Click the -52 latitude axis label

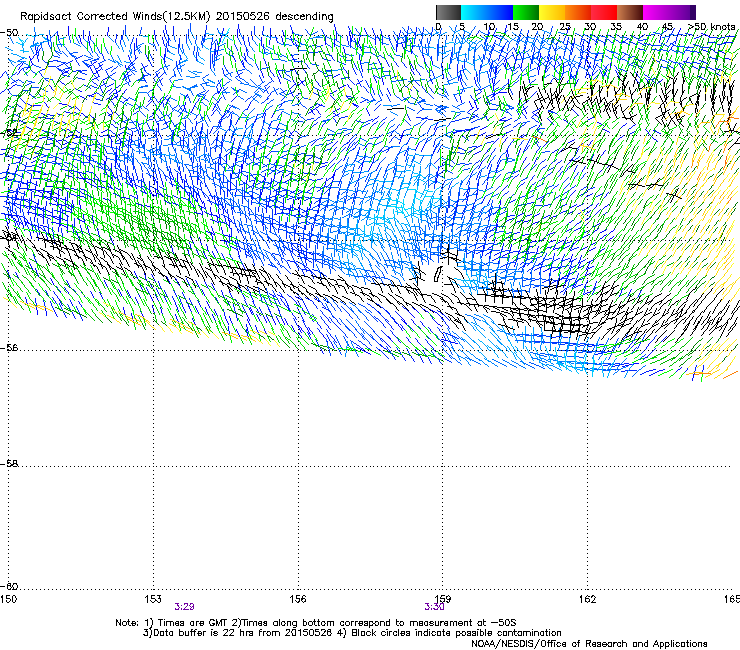pos(9,133)
